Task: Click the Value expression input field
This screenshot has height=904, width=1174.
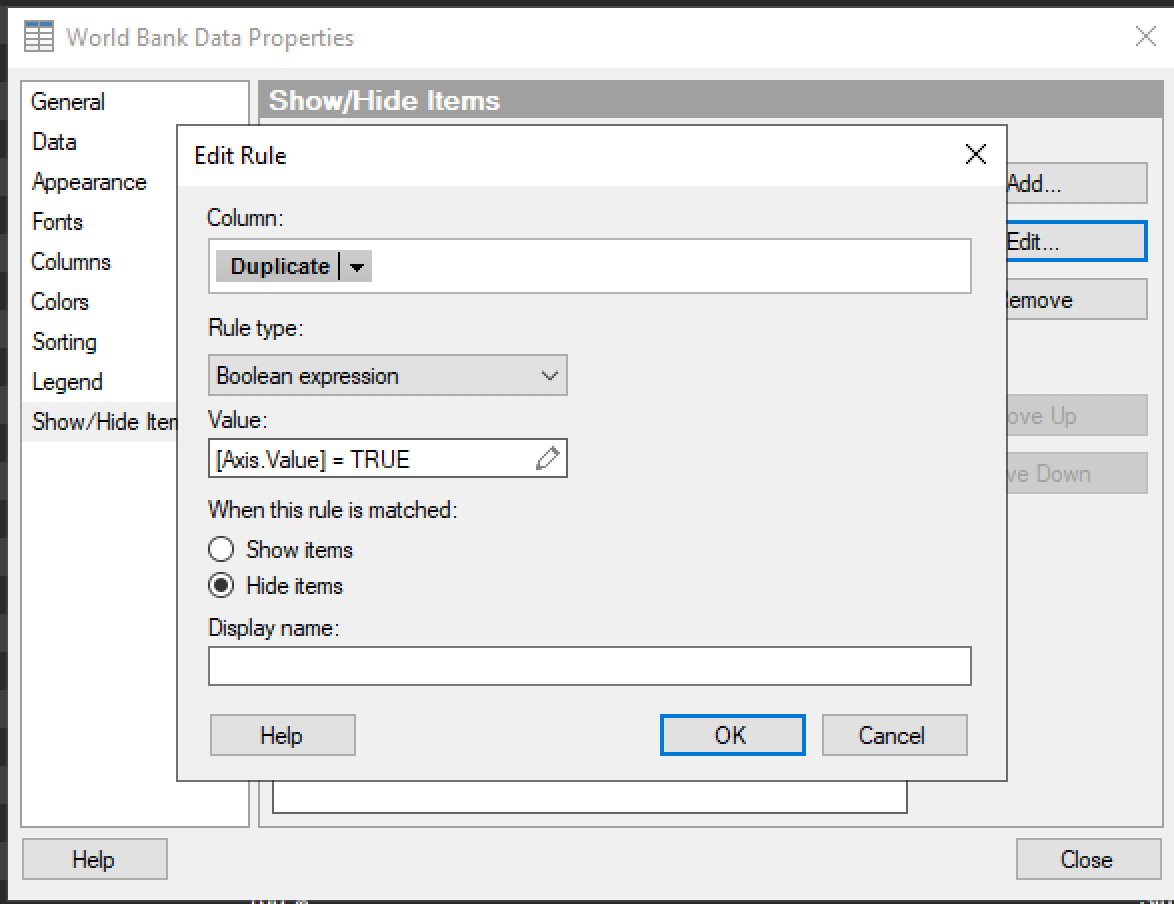Action: (370, 459)
